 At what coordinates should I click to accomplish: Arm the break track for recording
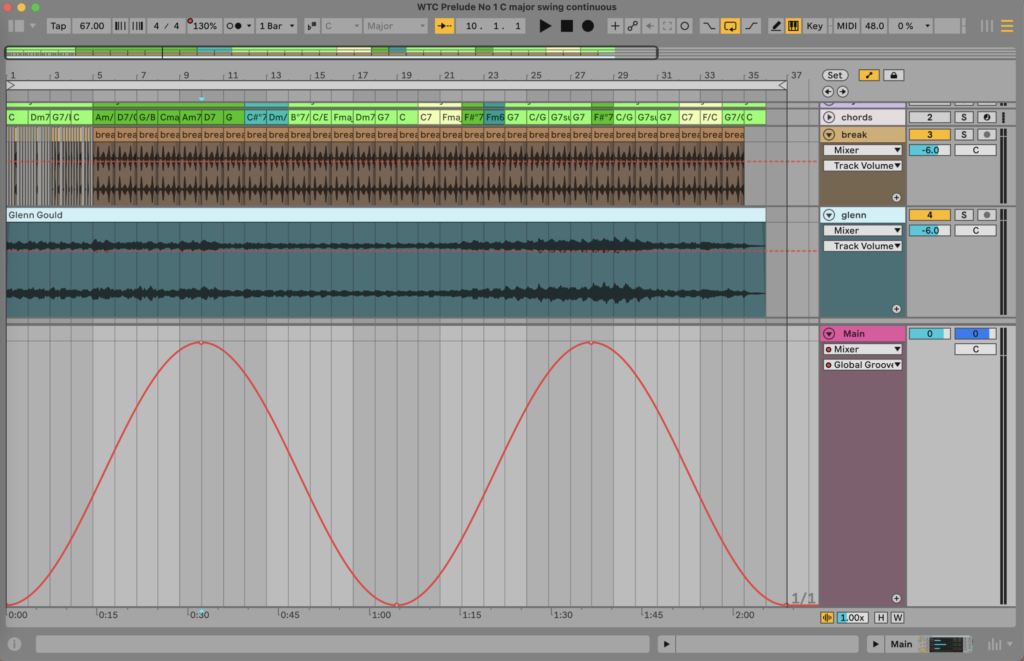tap(986, 135)
